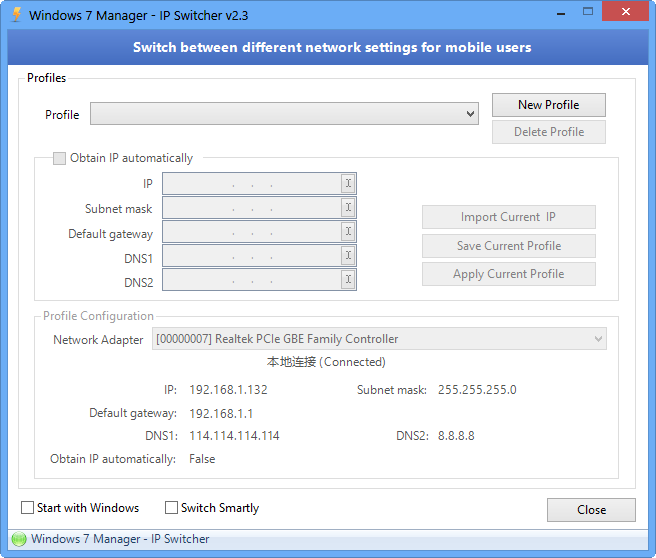Click the subnet mask value 255.255.255.0
656x558 pixels.
click(477, 390)
